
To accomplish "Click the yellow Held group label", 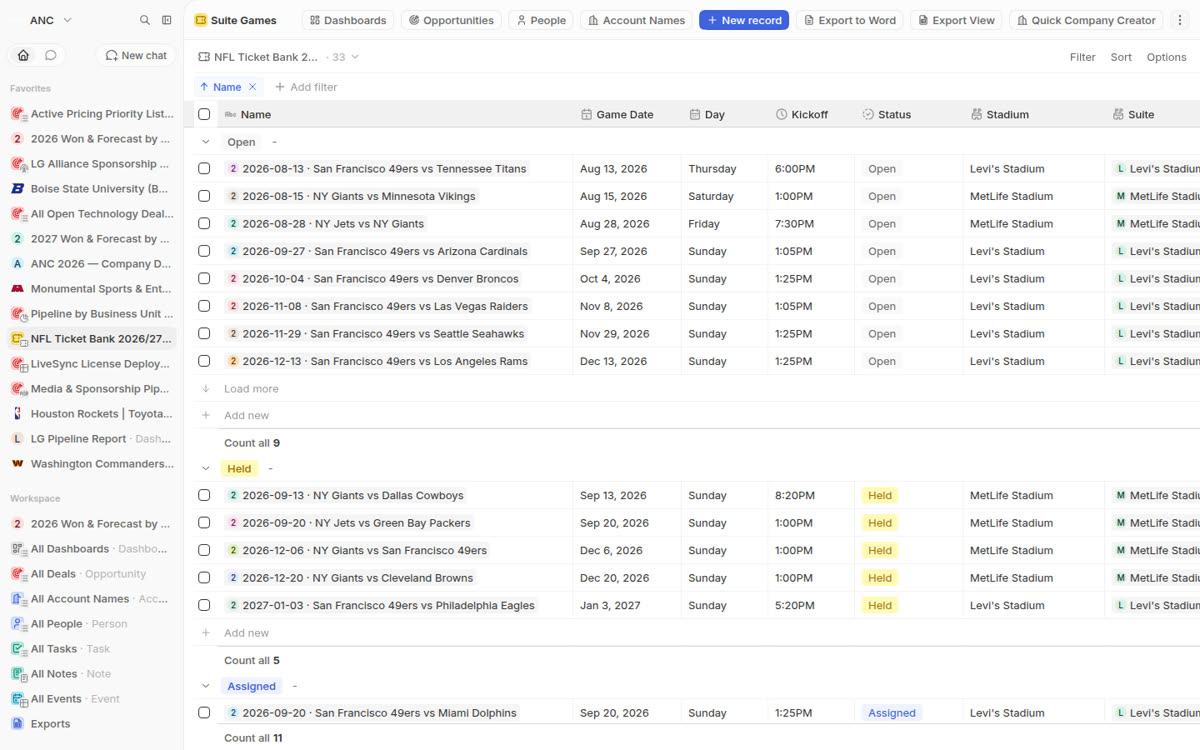I will pyautogui.click(x=239, y=468).
